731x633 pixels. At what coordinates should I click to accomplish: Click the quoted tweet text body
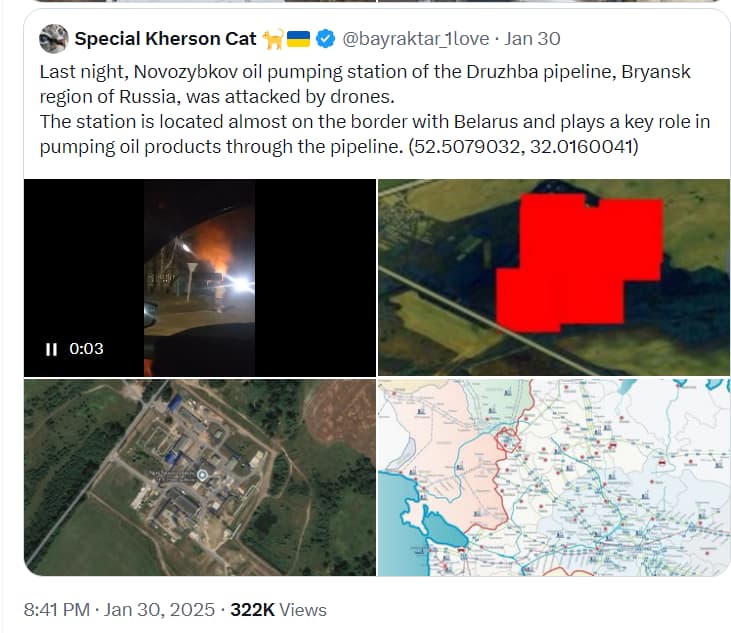pos(374,109)
